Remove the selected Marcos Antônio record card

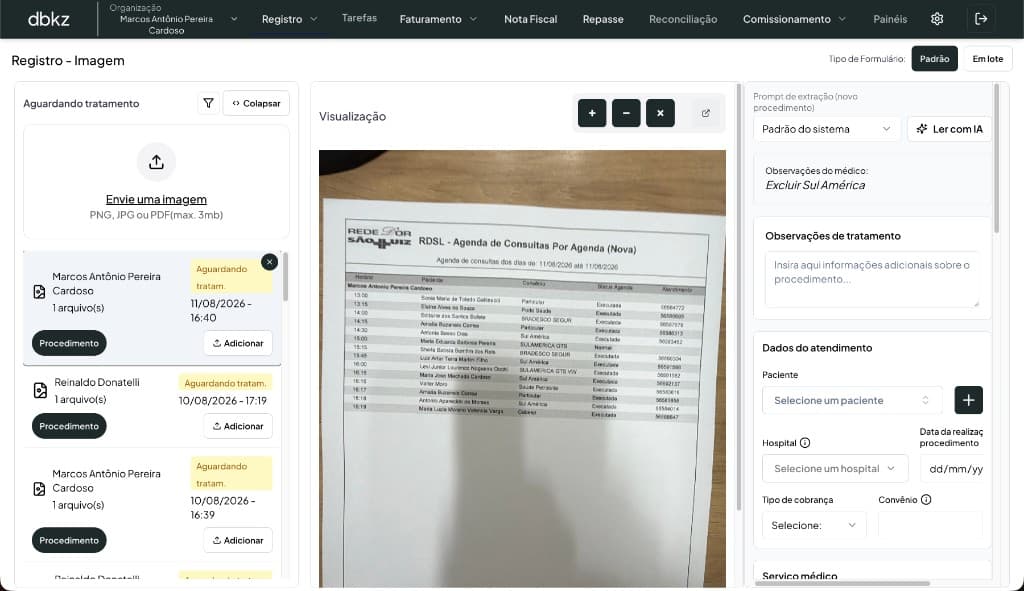[x=269, y=262]
